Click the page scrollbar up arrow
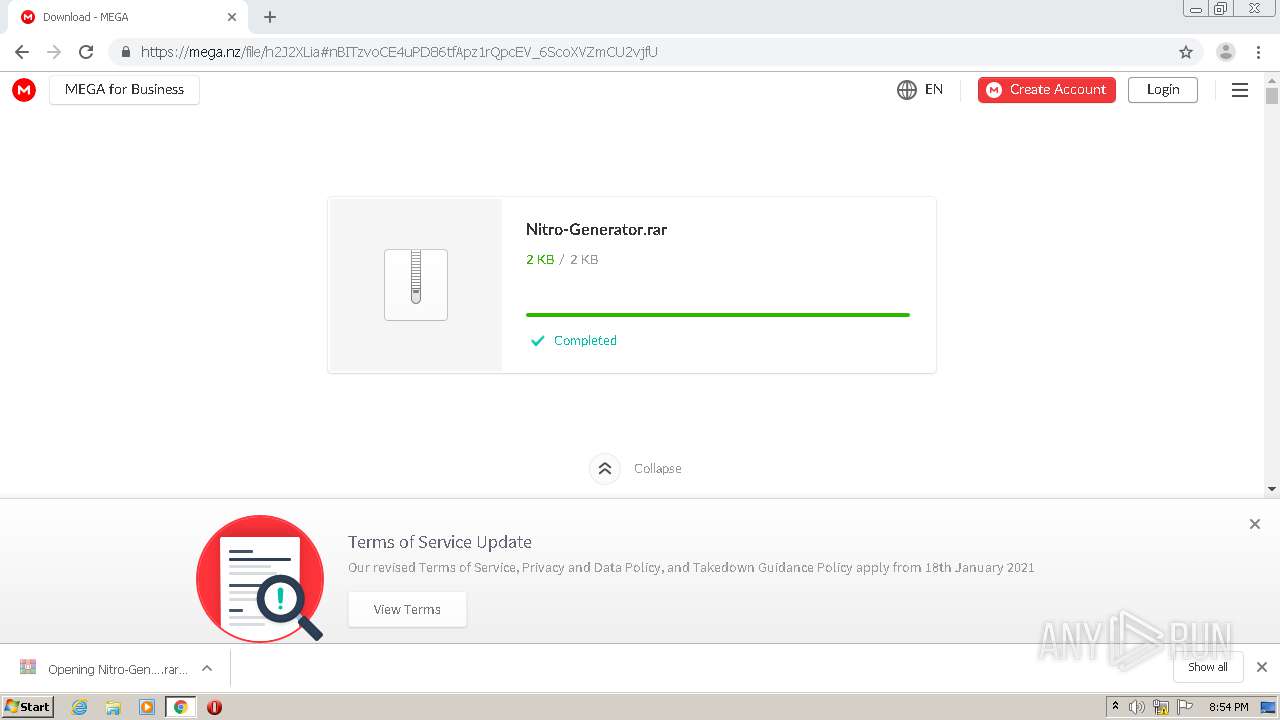 [1272, 79]
